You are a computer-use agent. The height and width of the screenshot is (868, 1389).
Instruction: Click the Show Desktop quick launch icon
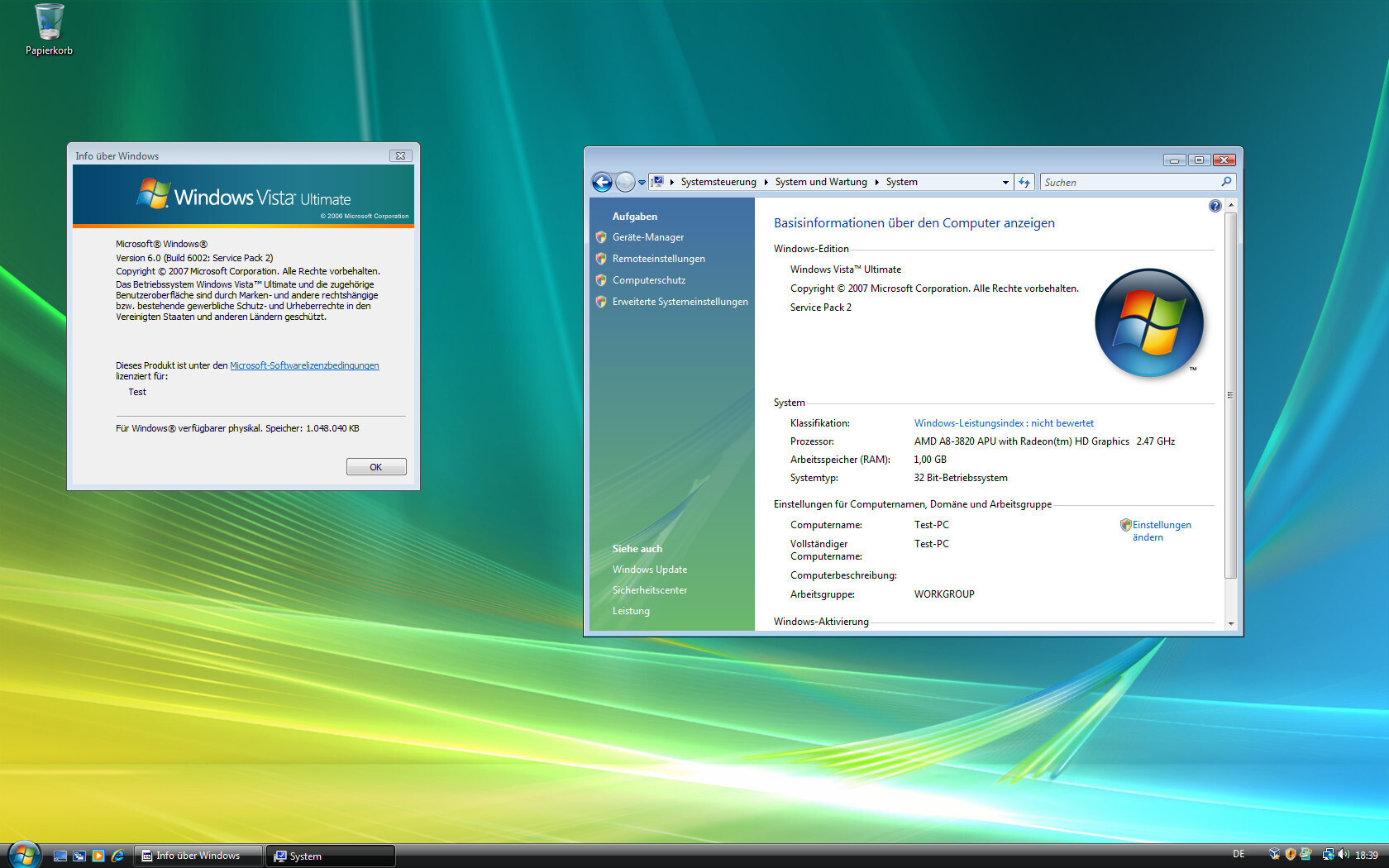coord(60,856)
